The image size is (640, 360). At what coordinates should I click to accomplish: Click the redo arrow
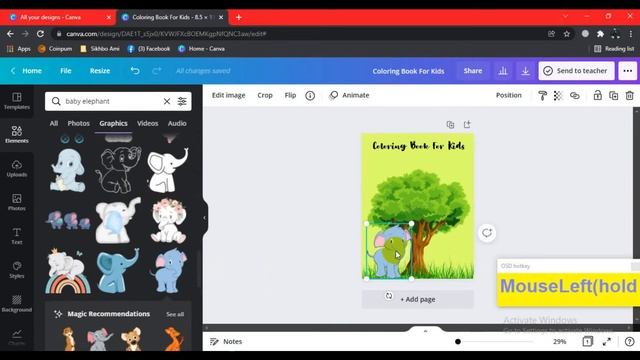(x=156, y=71)
